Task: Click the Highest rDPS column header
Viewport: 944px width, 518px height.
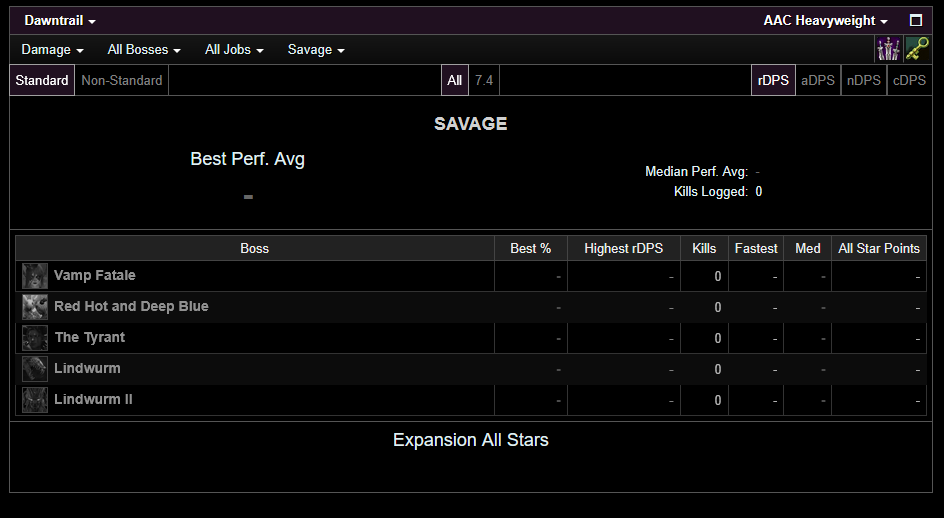Action: click(x=624, y=248)
